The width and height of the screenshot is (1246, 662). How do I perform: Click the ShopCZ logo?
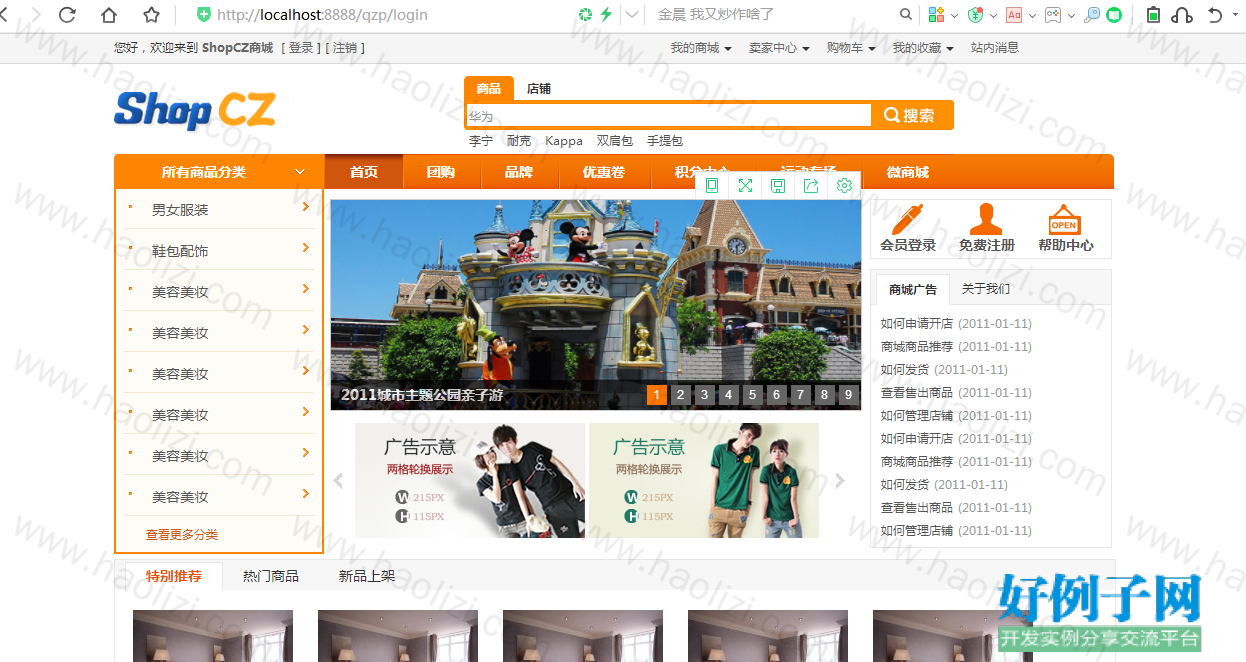pos(195,110)
